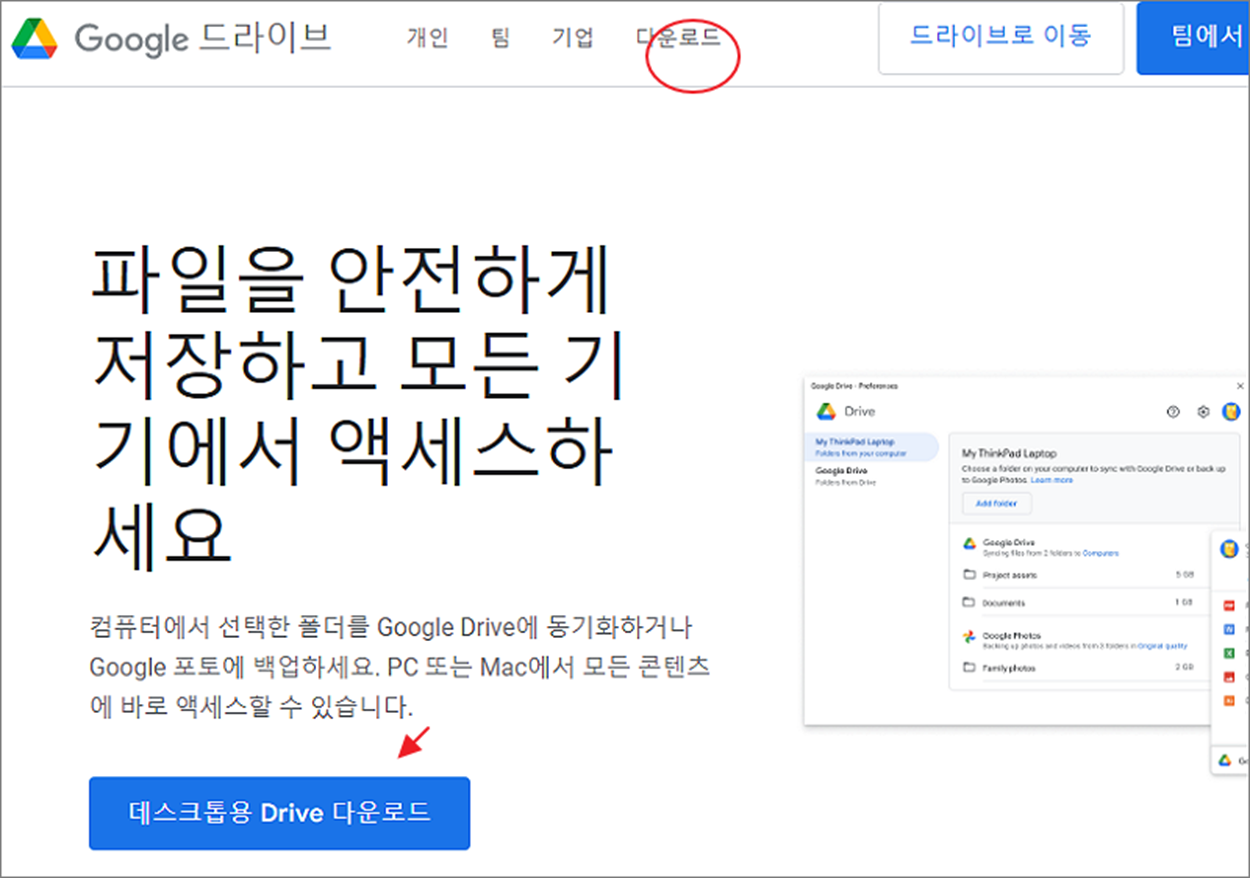Click the Google 드라이브 title text

(203, 38)
